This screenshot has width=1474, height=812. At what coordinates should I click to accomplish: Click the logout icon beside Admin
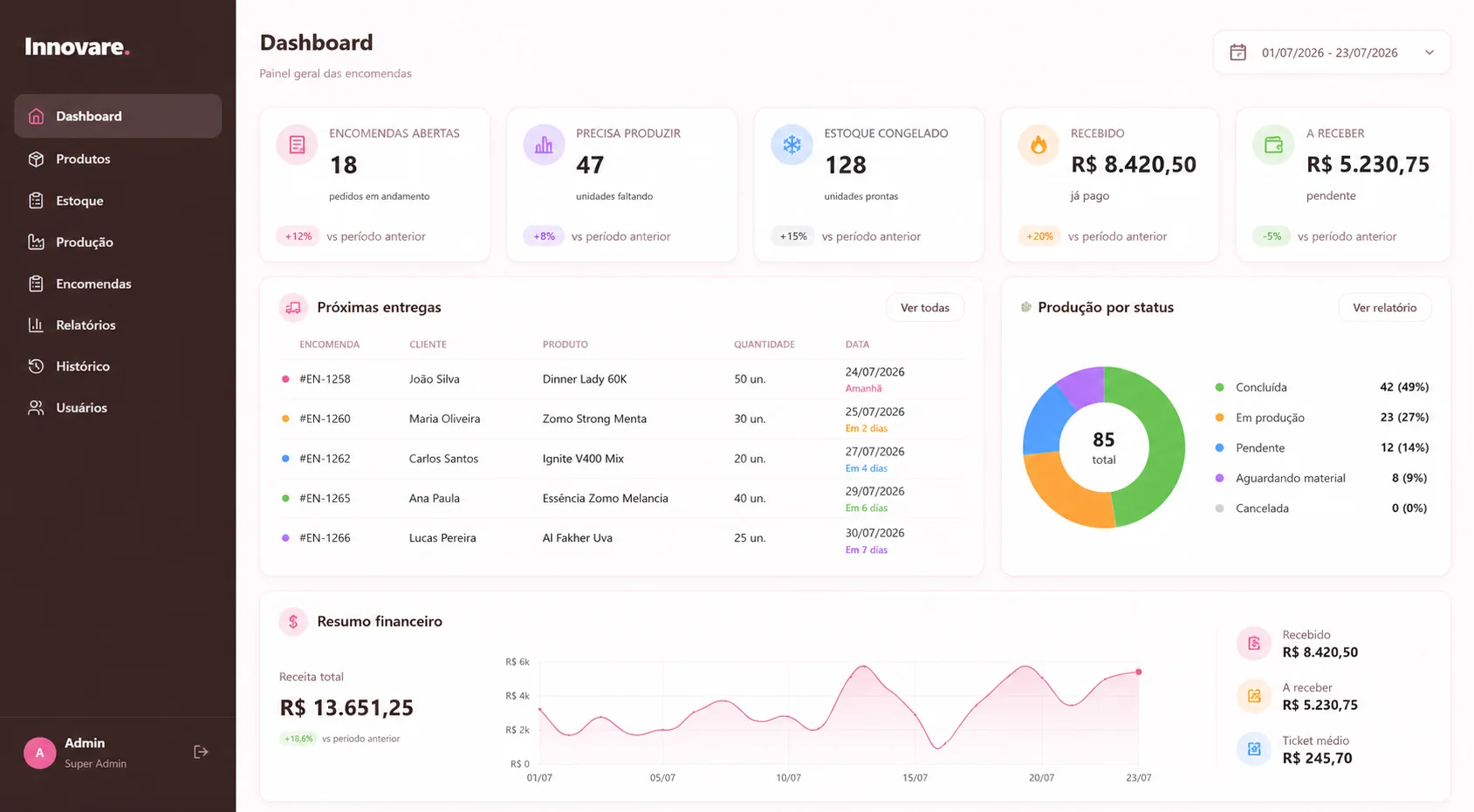(201, 752)
